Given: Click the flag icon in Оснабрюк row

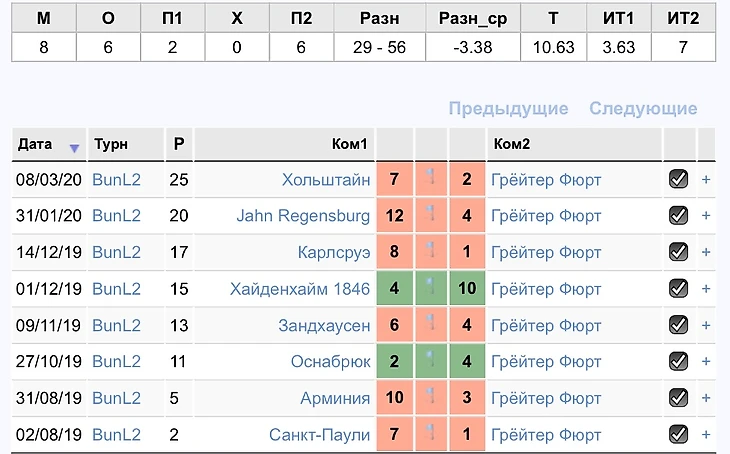Looking at the screenshot, I should click(431, 359).
